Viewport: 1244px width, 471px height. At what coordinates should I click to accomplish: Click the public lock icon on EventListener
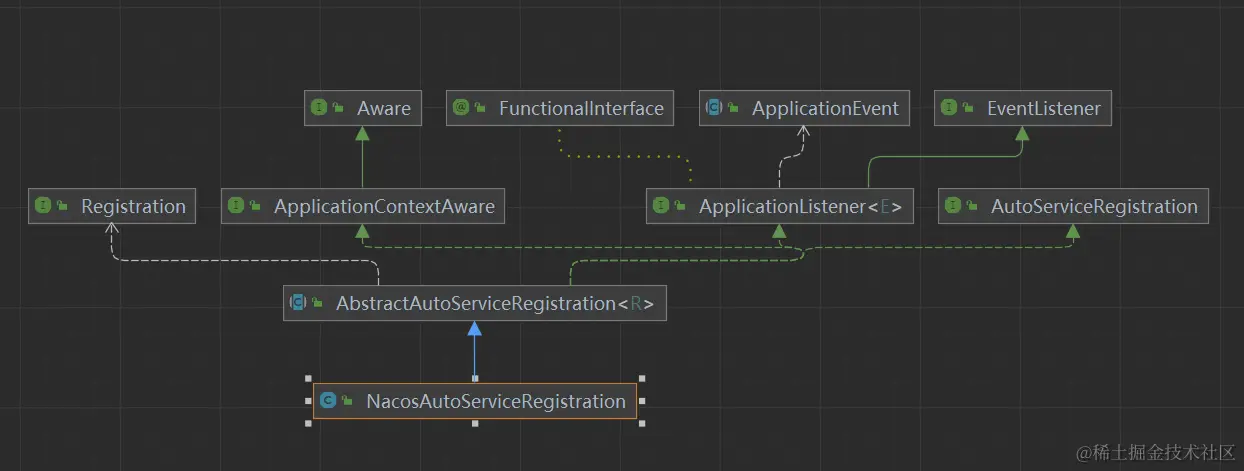970,108
